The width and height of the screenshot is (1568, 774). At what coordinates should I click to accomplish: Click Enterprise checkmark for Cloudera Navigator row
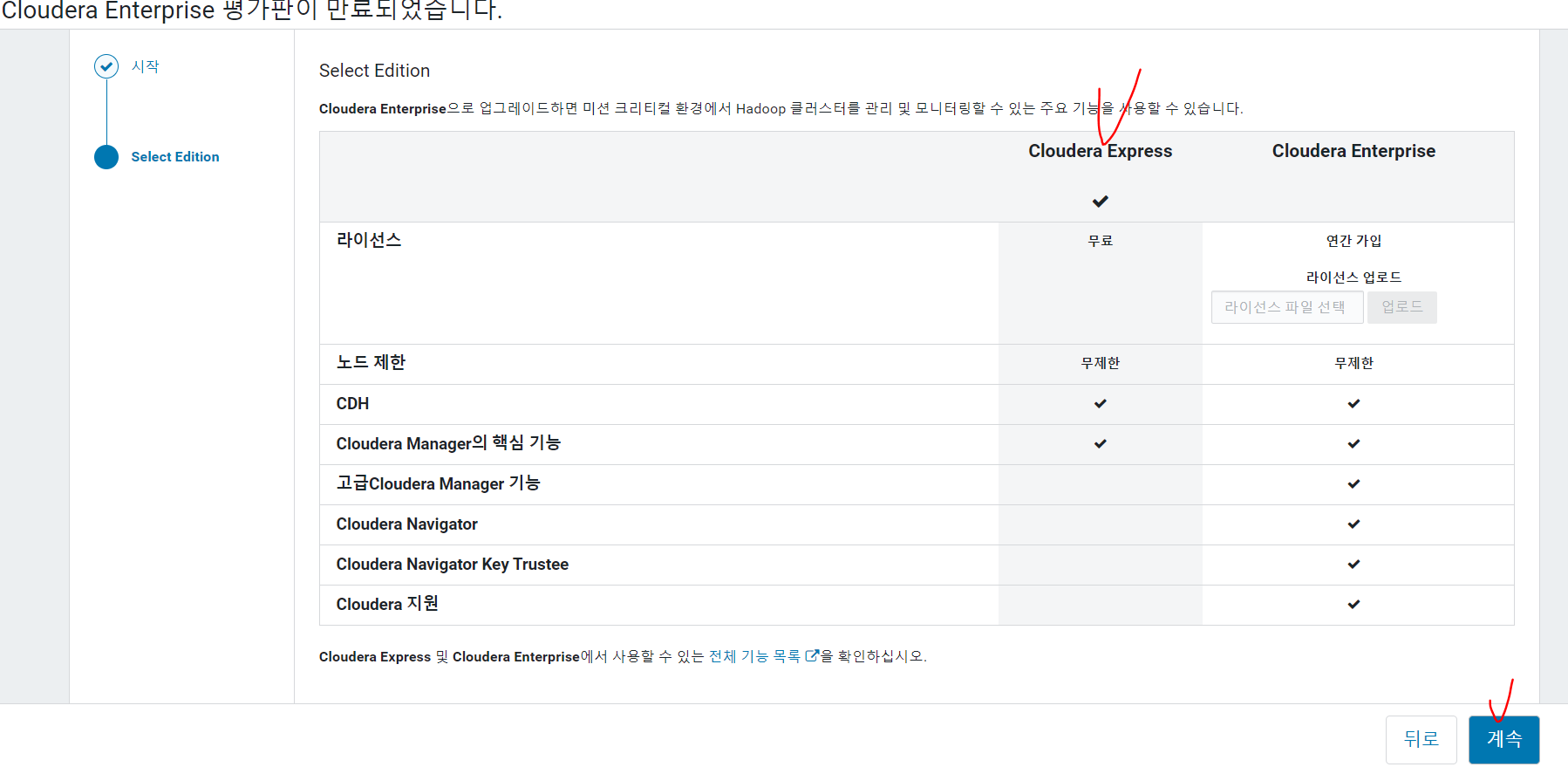click(x=1353, y=524)
